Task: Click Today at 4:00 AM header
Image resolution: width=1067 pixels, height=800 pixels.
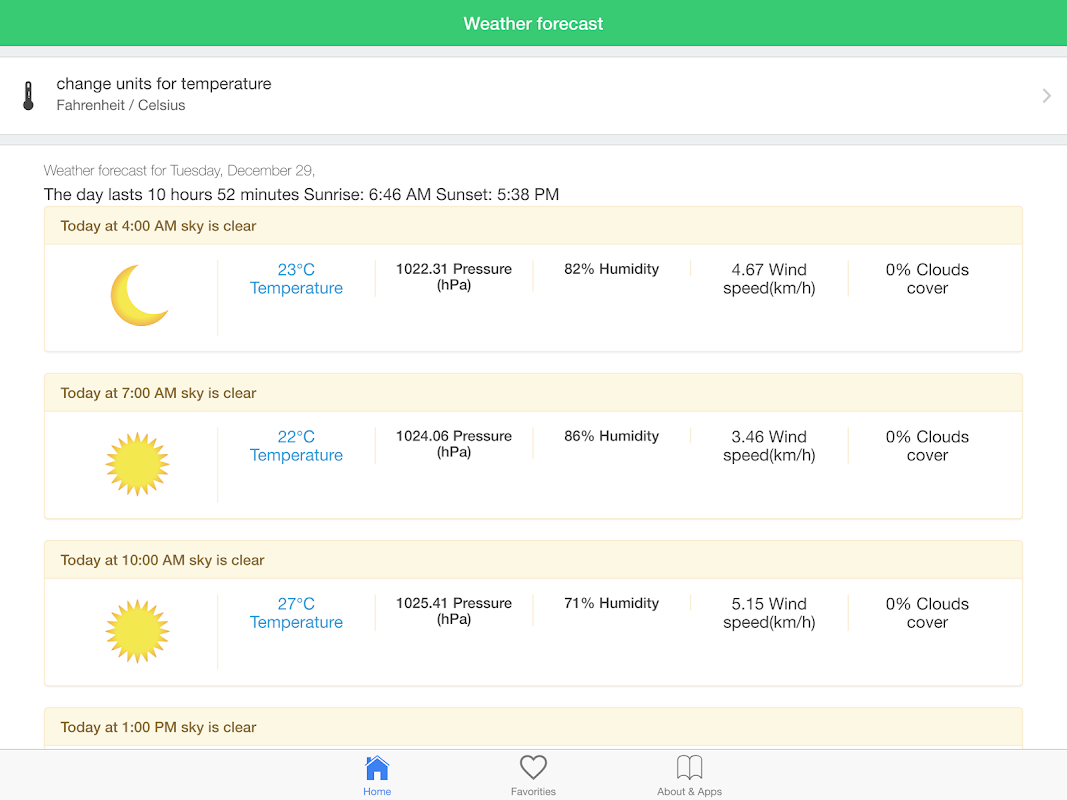Action: tap(158, 226)
